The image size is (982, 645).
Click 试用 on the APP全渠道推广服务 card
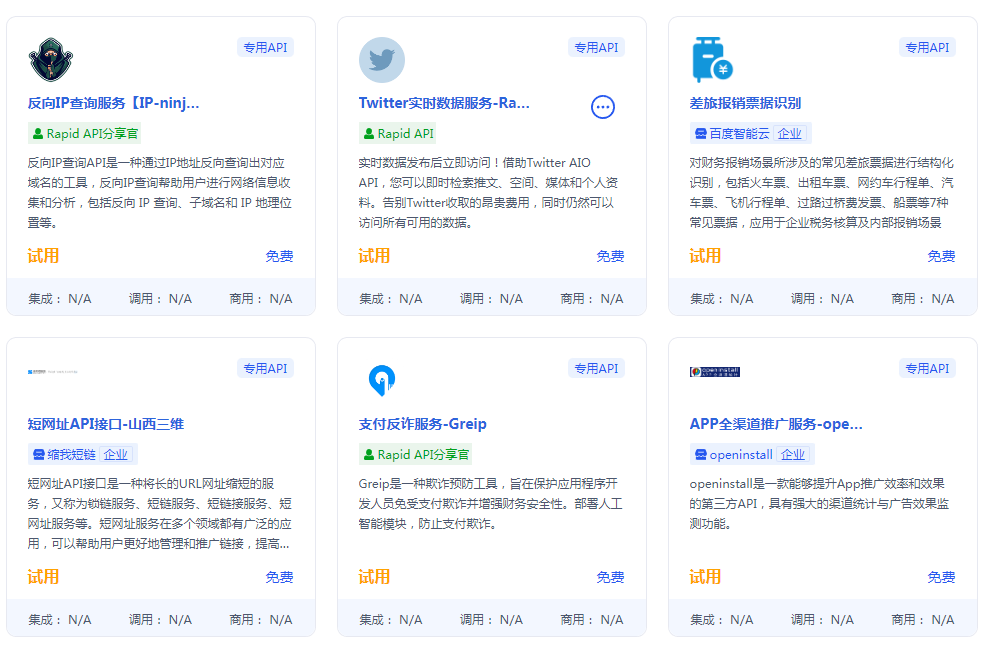pos(704,576)
